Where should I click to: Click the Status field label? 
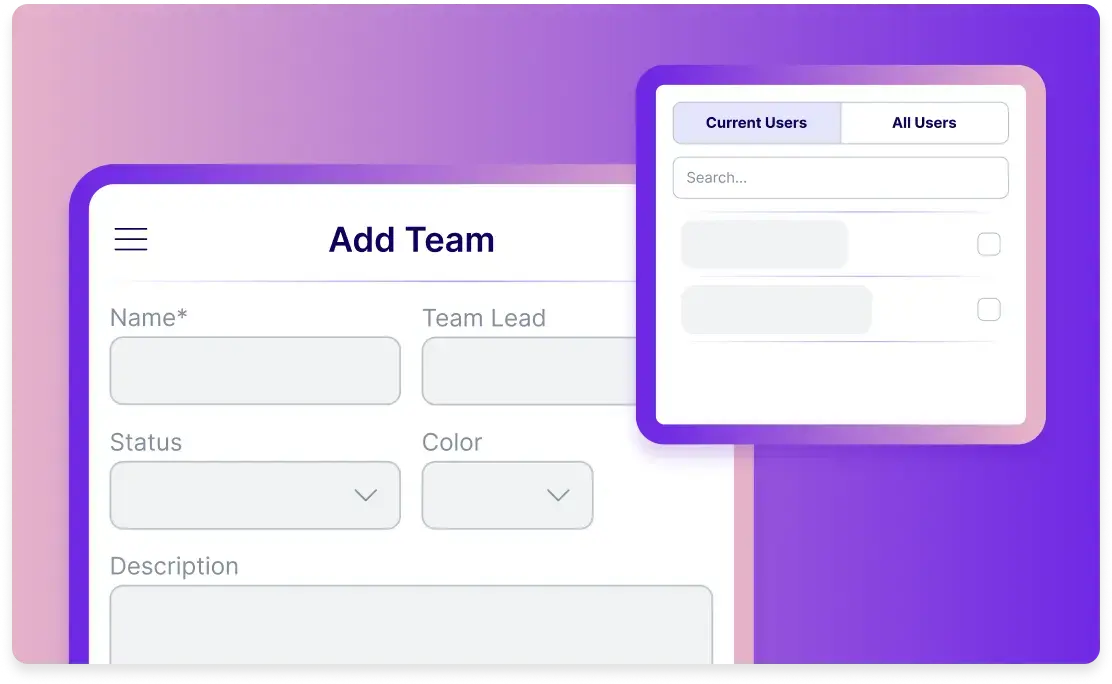[146, 442]
